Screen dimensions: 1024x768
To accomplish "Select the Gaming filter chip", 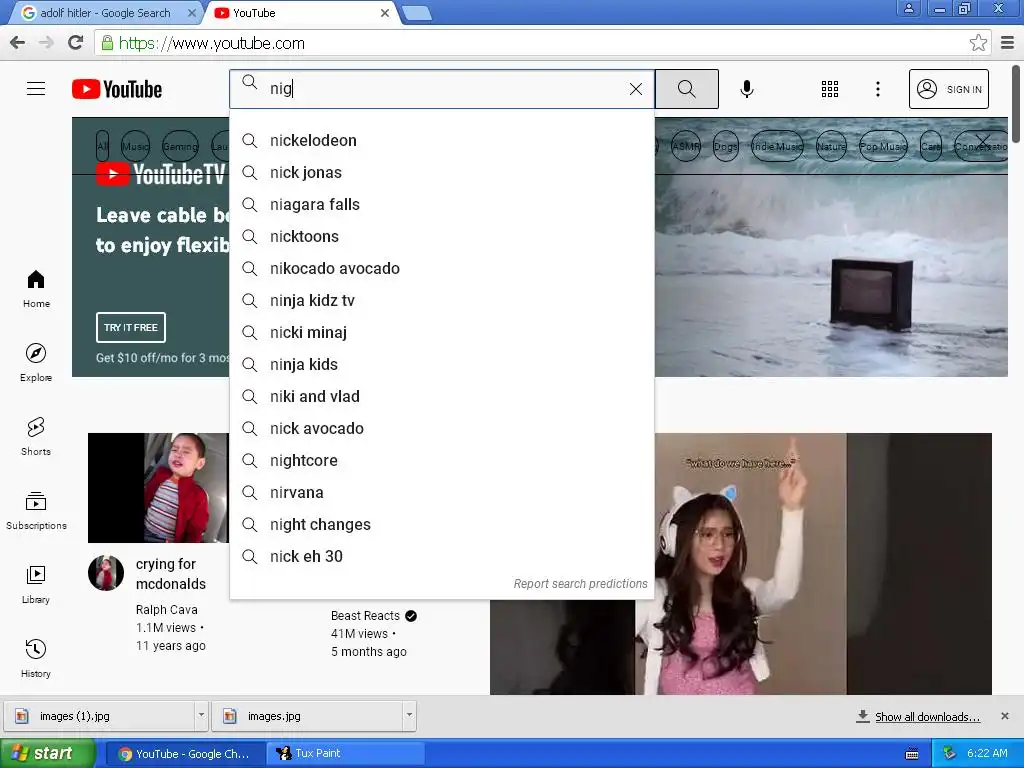I will 180,146.
